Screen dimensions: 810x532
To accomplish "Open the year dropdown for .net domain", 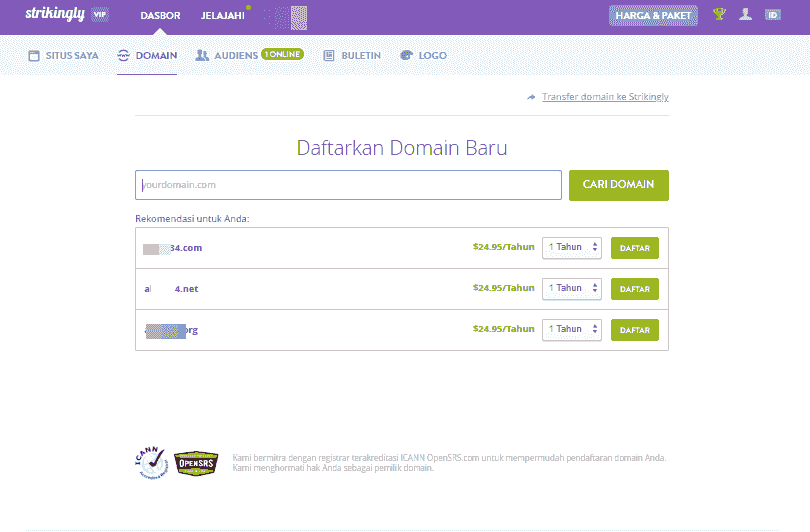I will 572,288.
